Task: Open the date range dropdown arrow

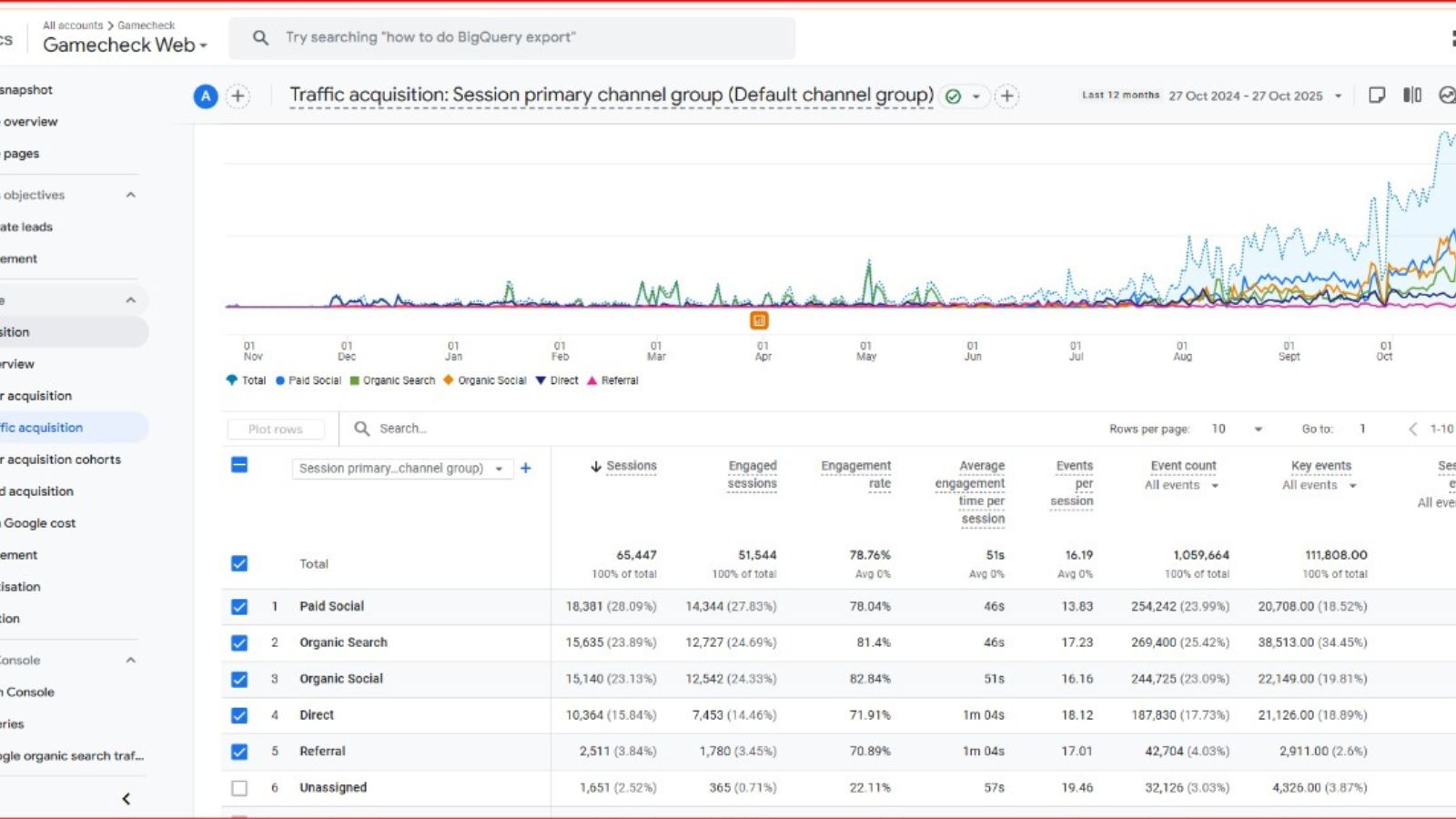Action: pos(1338,96)
